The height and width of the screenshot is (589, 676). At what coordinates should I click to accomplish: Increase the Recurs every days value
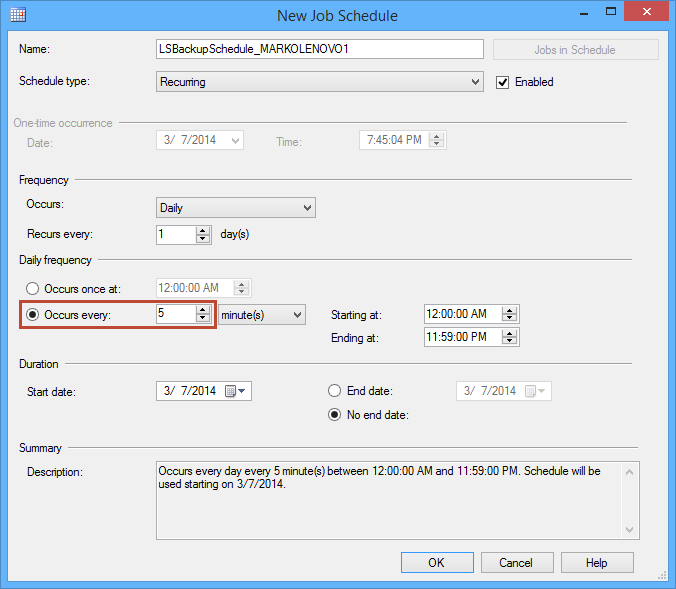(x=203, y=230)
